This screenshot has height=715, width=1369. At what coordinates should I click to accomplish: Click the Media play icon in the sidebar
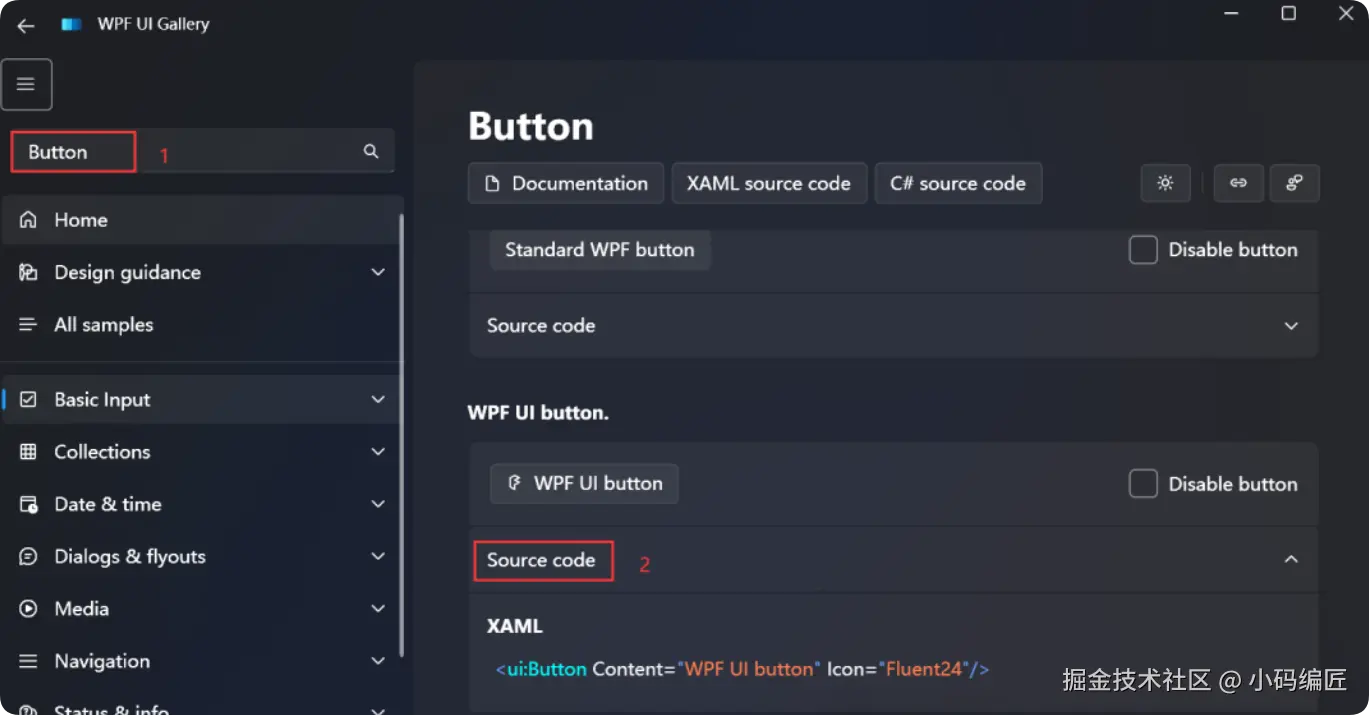click(x=29, y=609)
